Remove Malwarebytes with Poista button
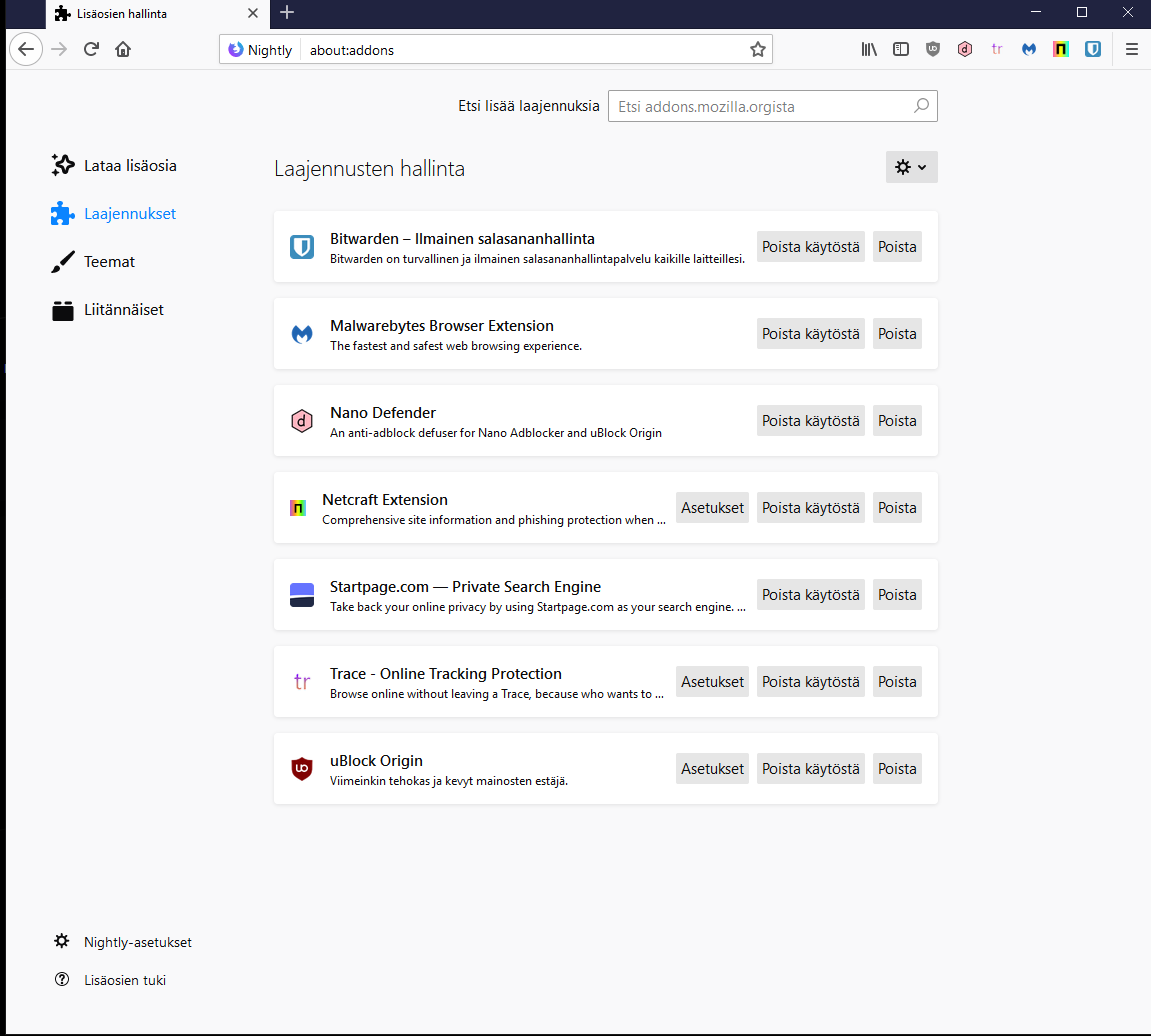The height and width of the screenshot is (1036, 1151). tap(897, 334)
